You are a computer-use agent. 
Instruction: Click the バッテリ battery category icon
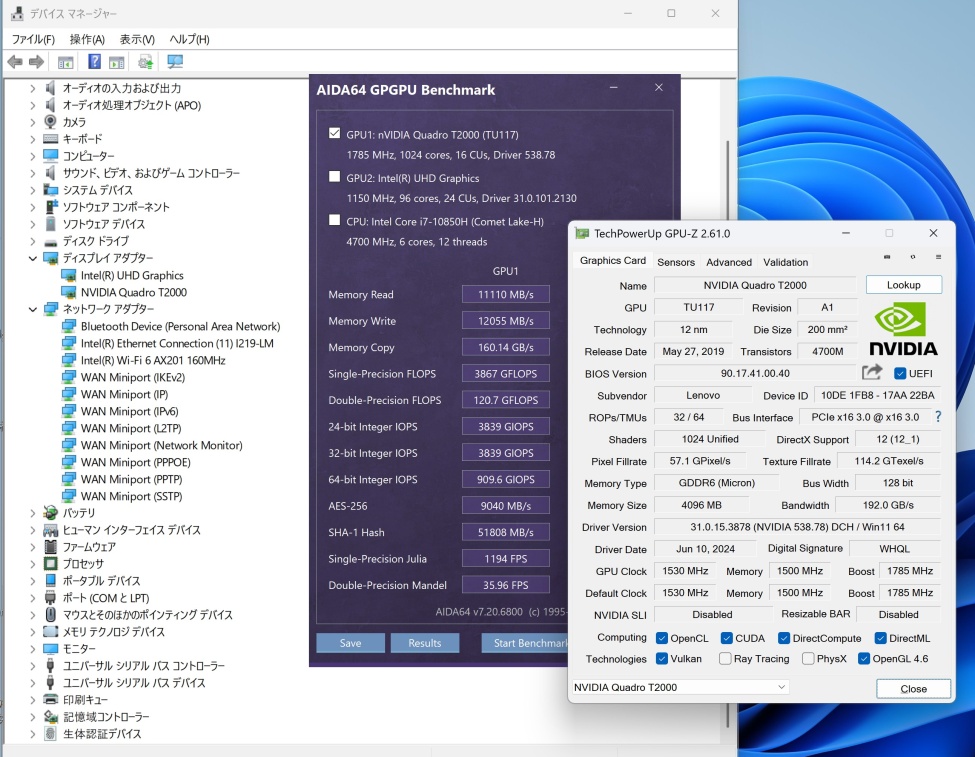(x=50, y=513)
